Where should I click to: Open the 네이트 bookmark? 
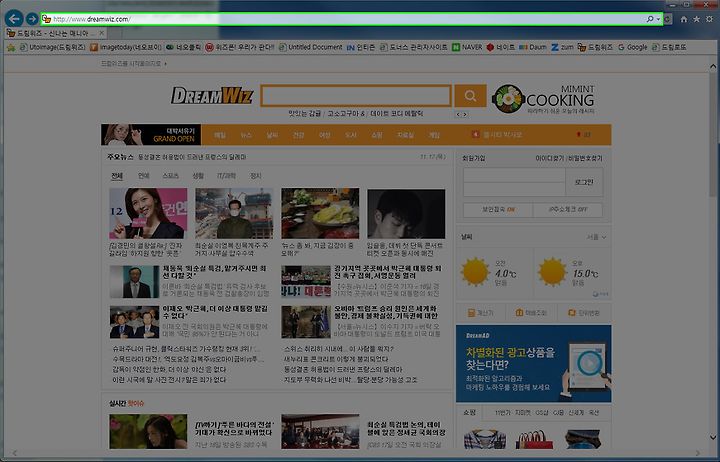501,47
